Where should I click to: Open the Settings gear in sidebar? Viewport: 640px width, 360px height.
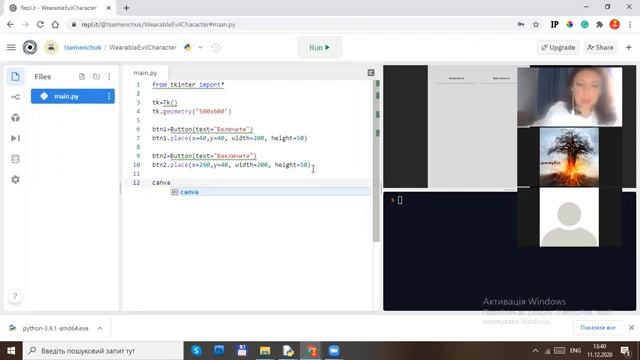[15, 180]
